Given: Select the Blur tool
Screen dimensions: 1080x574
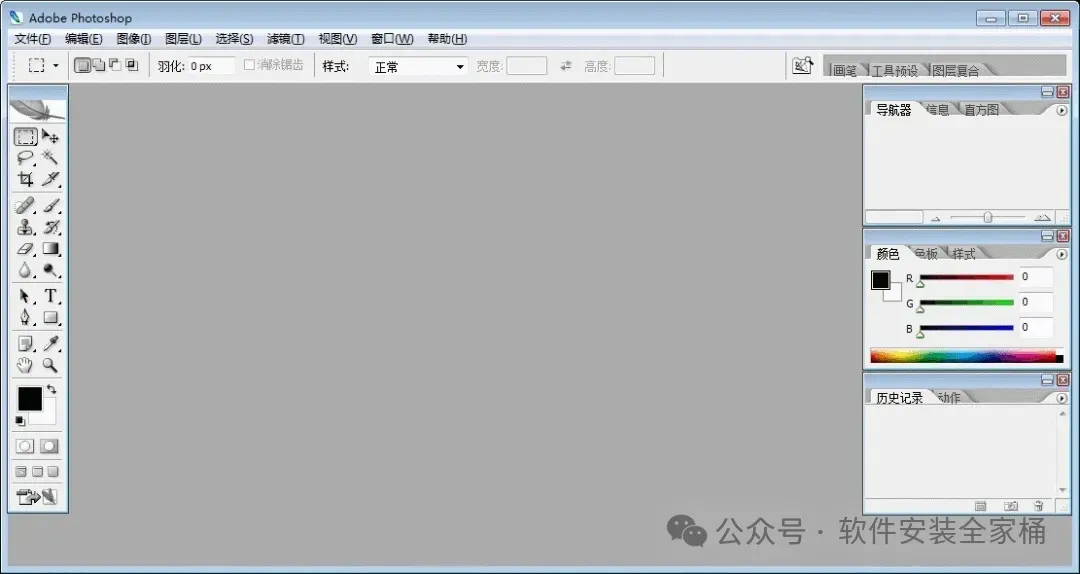Looking at the screenshot, I should tap(25, 269).
